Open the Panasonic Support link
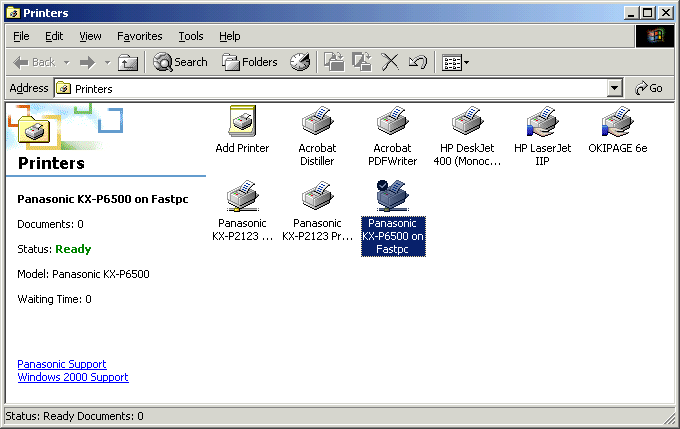This screenshot has width=680, height=429. (x=62, y=364)
